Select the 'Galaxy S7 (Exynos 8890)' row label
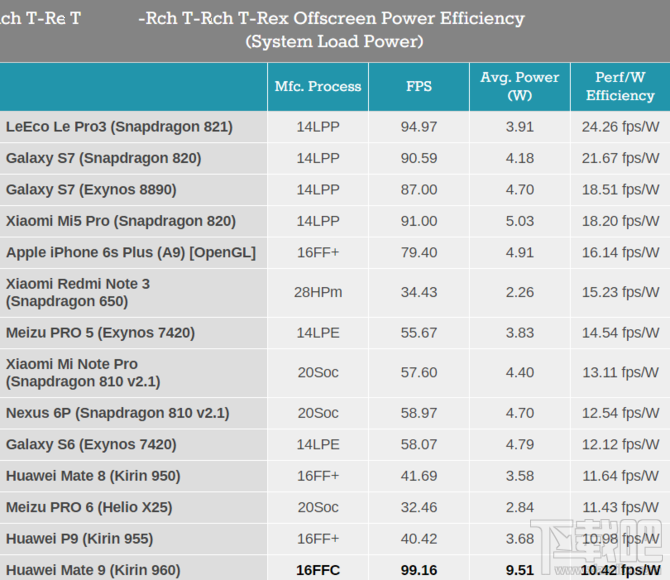The image size is (670, 580). click(x=91, y=190)
